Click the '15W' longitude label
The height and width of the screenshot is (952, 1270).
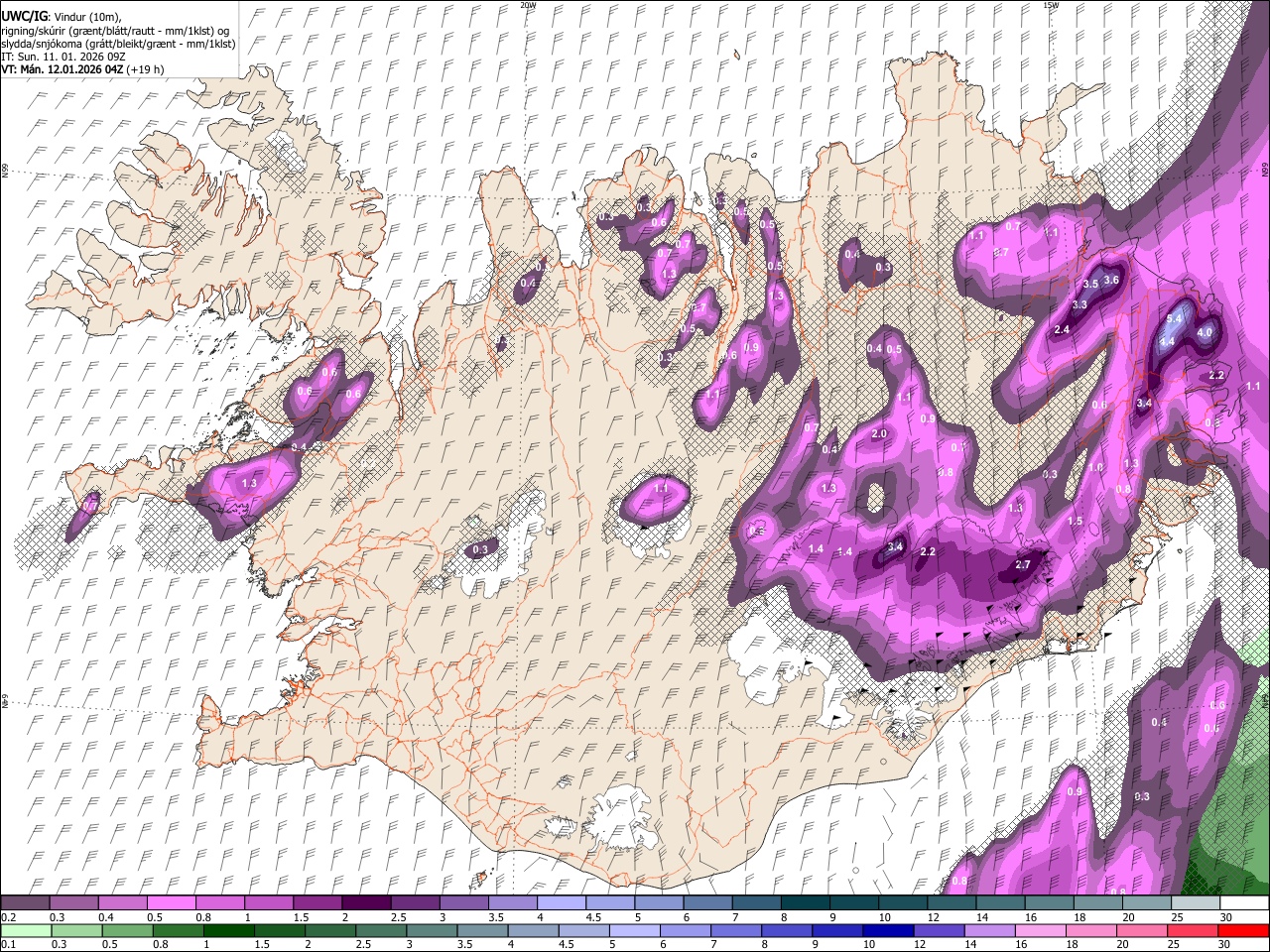tap(1051, 5)
